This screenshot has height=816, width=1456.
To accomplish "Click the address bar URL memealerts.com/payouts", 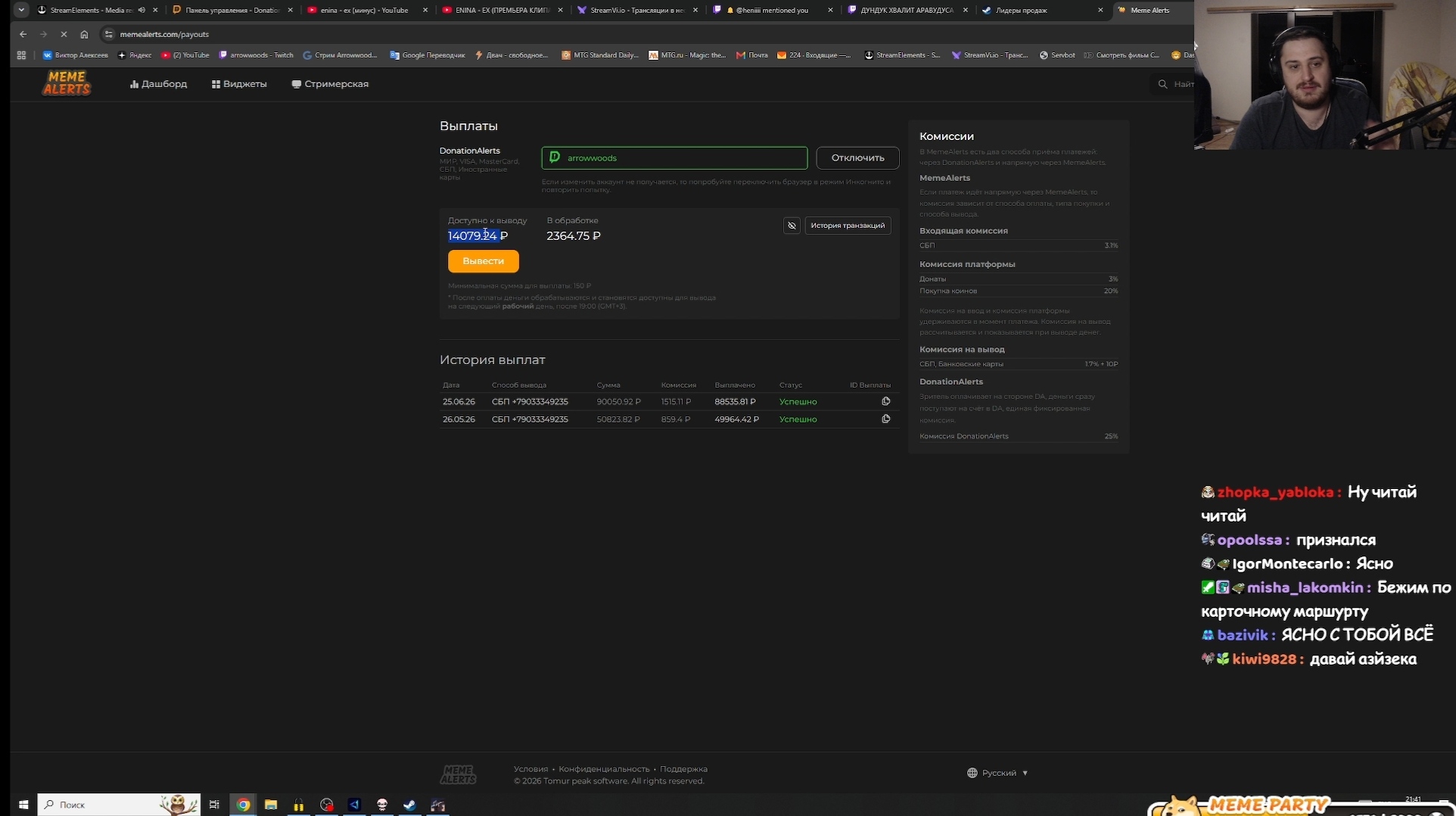I will [x=164, y=34].
